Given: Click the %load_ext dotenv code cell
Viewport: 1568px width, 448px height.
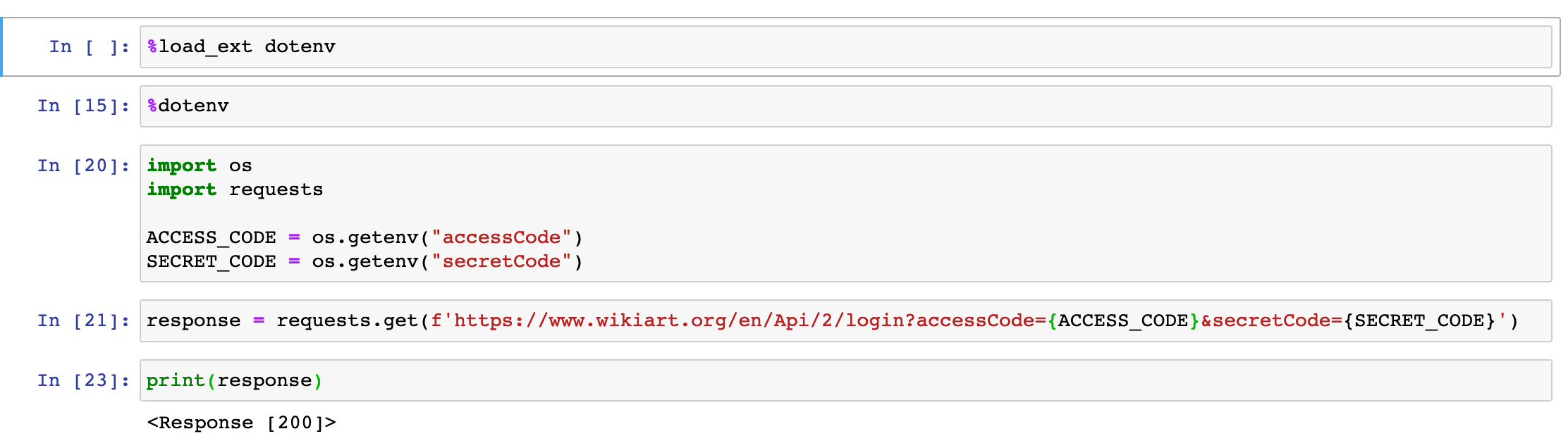Looking at the screenshot, I should point(845,47).
